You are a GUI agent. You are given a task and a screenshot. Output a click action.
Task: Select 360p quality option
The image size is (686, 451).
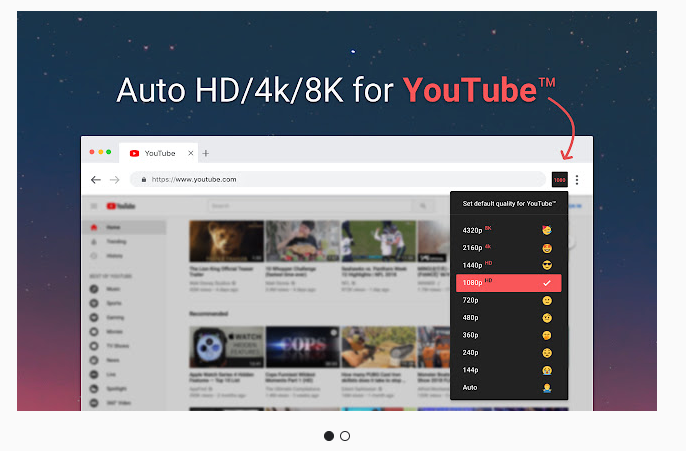[x=508, y=336]
